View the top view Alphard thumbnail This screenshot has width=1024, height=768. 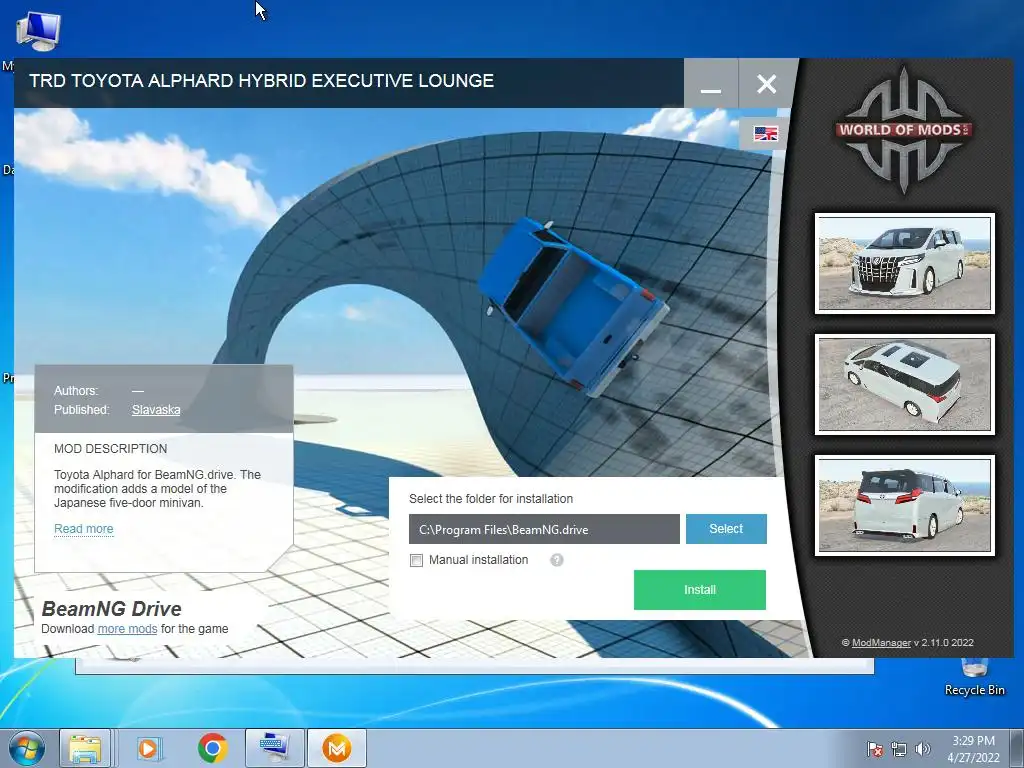(x=904, y=384)
